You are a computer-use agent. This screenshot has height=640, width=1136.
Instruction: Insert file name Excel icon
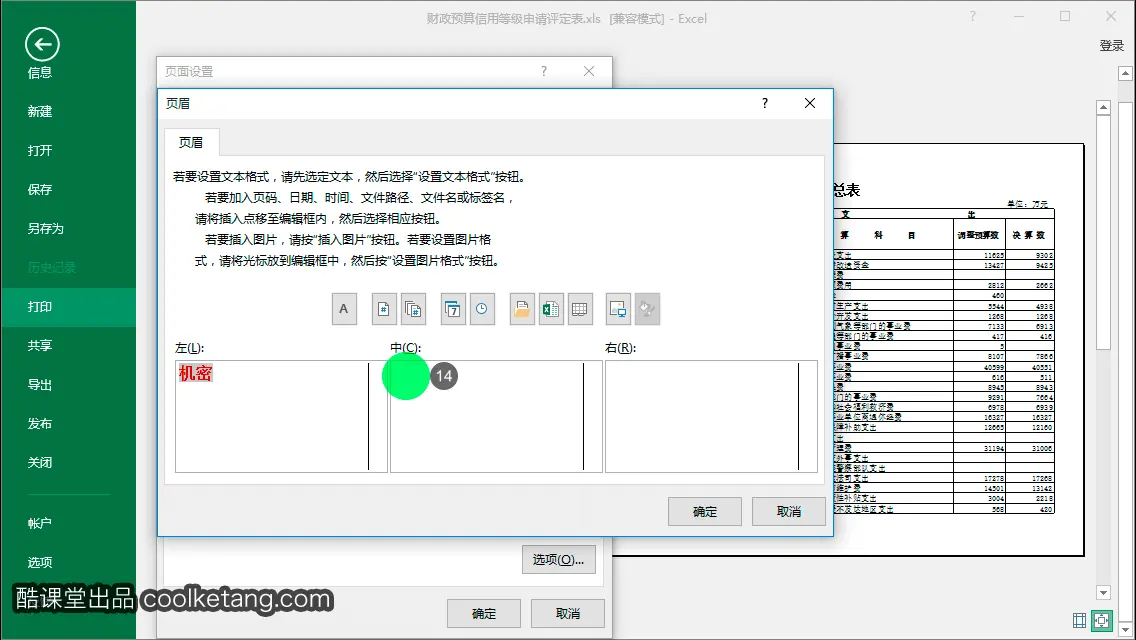[551, 309]
